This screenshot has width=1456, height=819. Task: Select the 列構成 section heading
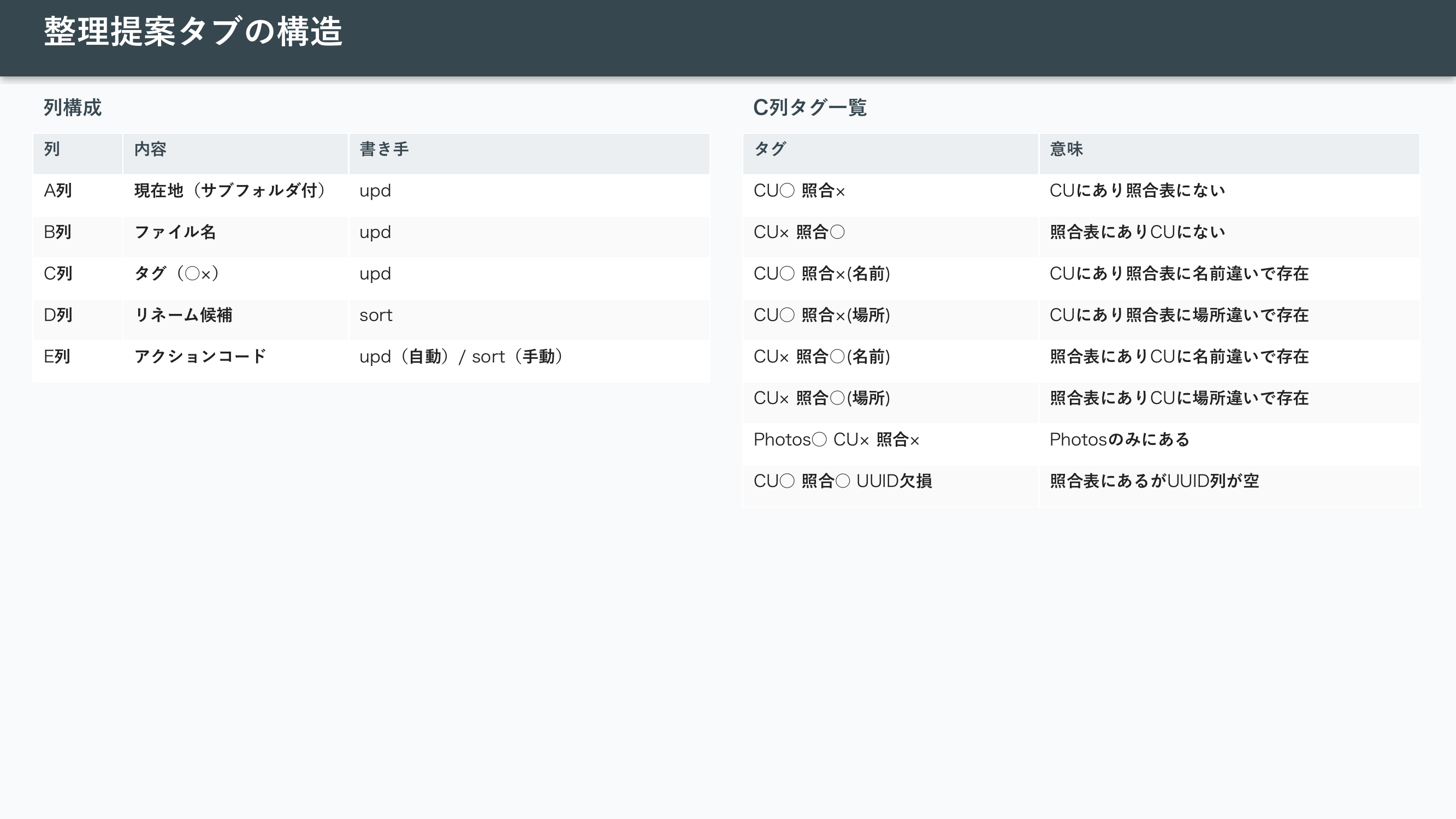72,108
